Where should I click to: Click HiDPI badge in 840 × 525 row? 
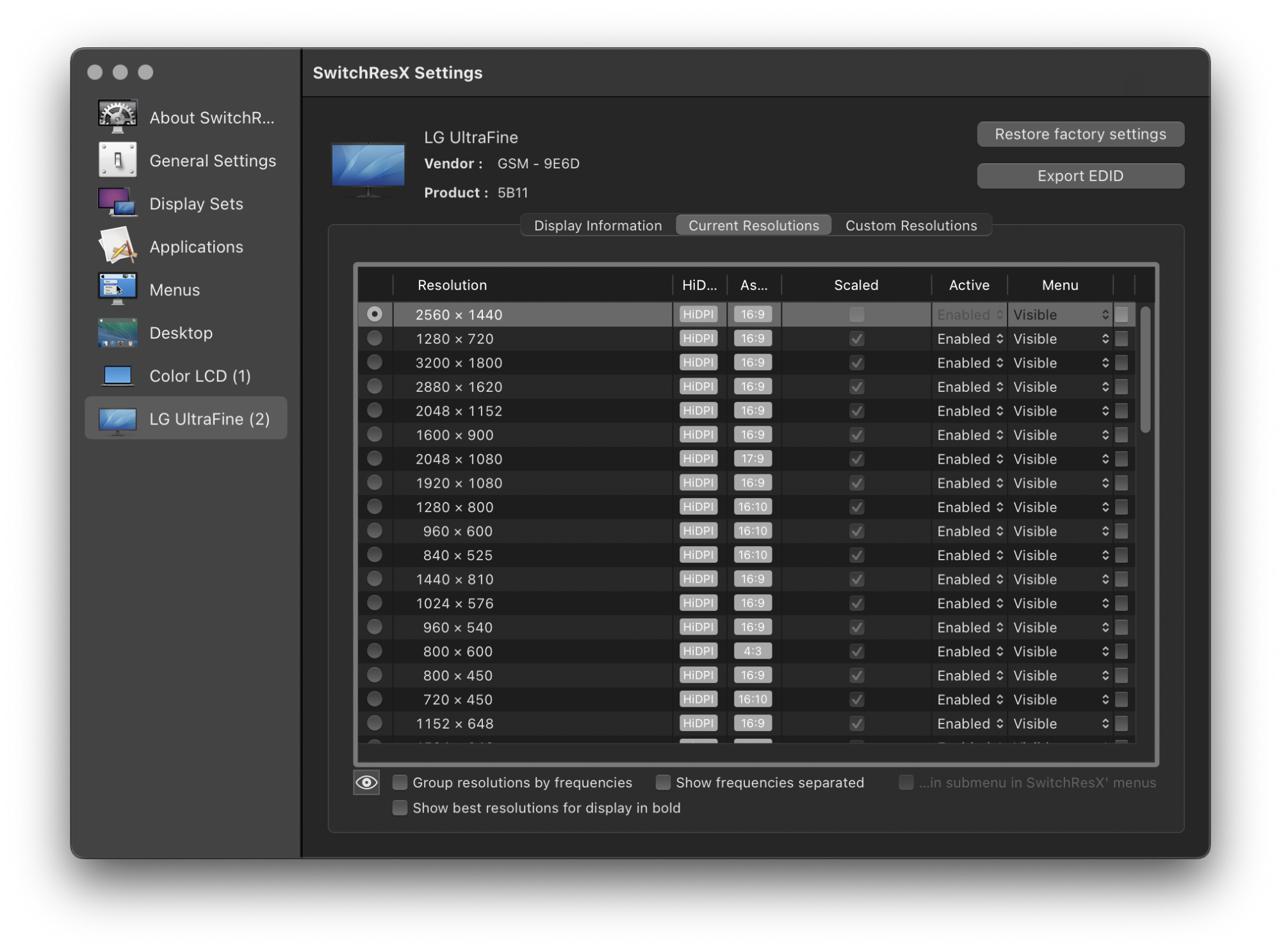(x=698, y=554)
